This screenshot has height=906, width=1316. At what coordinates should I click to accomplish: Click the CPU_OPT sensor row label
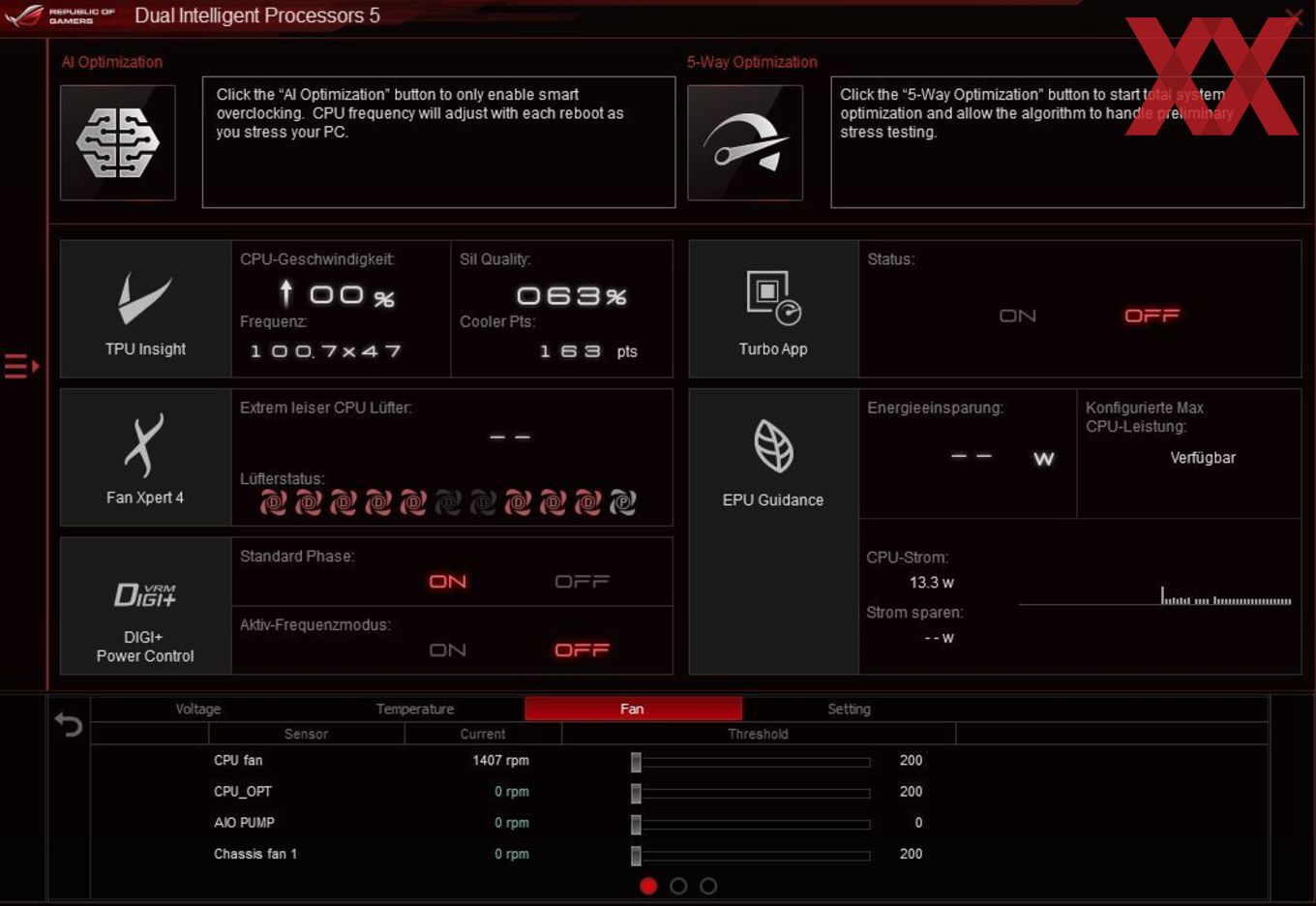click(x=243, y=791)
